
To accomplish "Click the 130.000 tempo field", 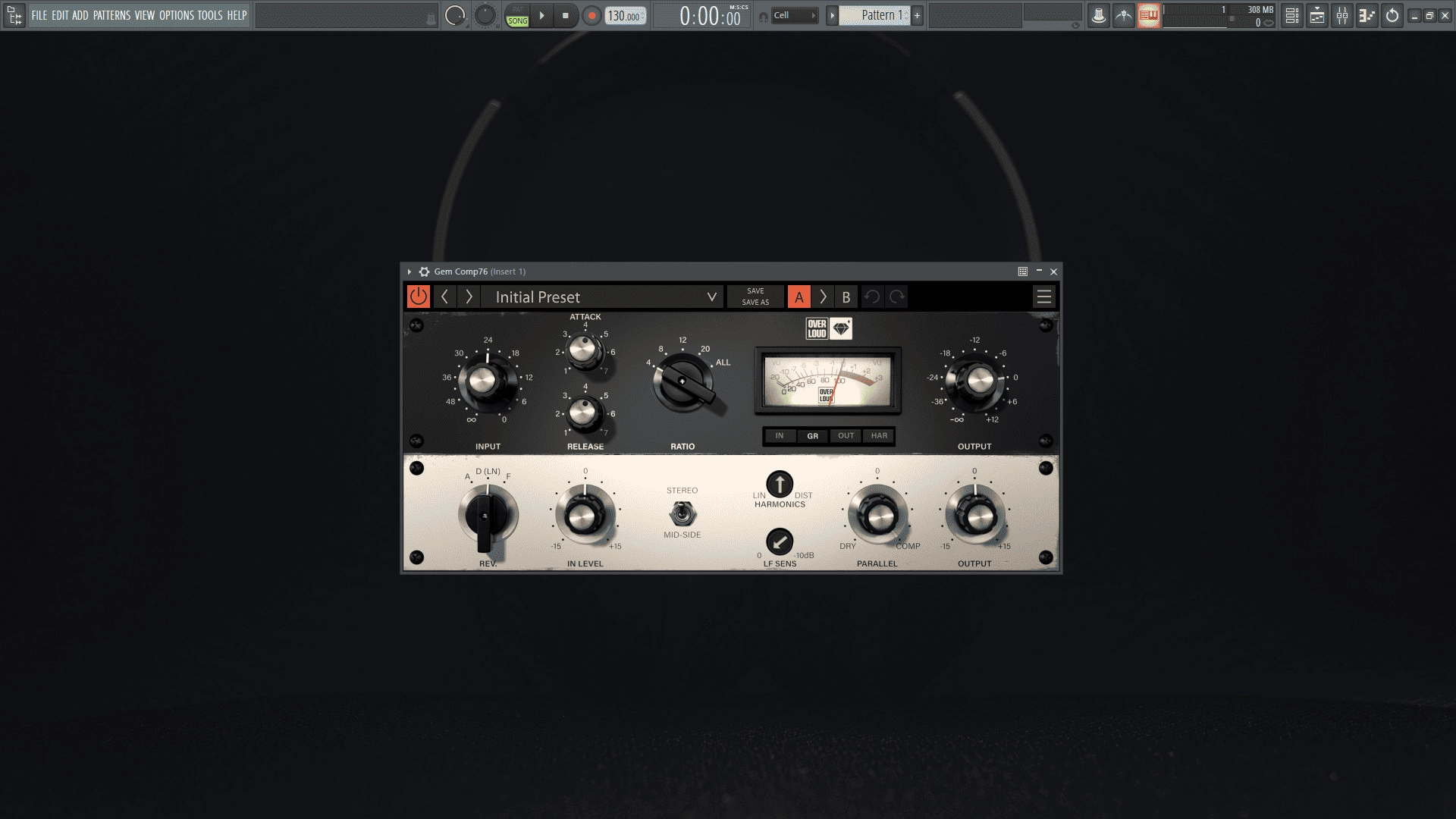I will click(626, 16).
